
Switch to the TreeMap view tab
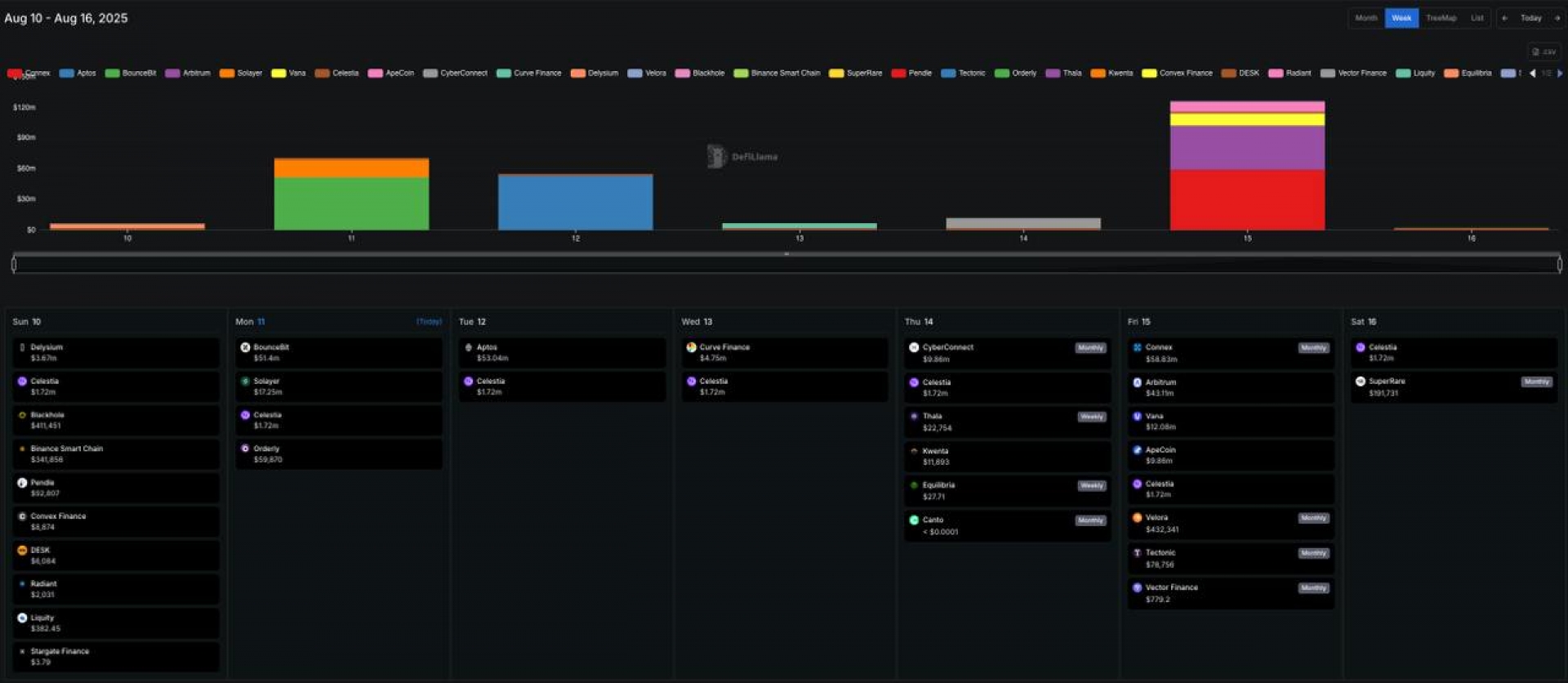coord(1441,18)
